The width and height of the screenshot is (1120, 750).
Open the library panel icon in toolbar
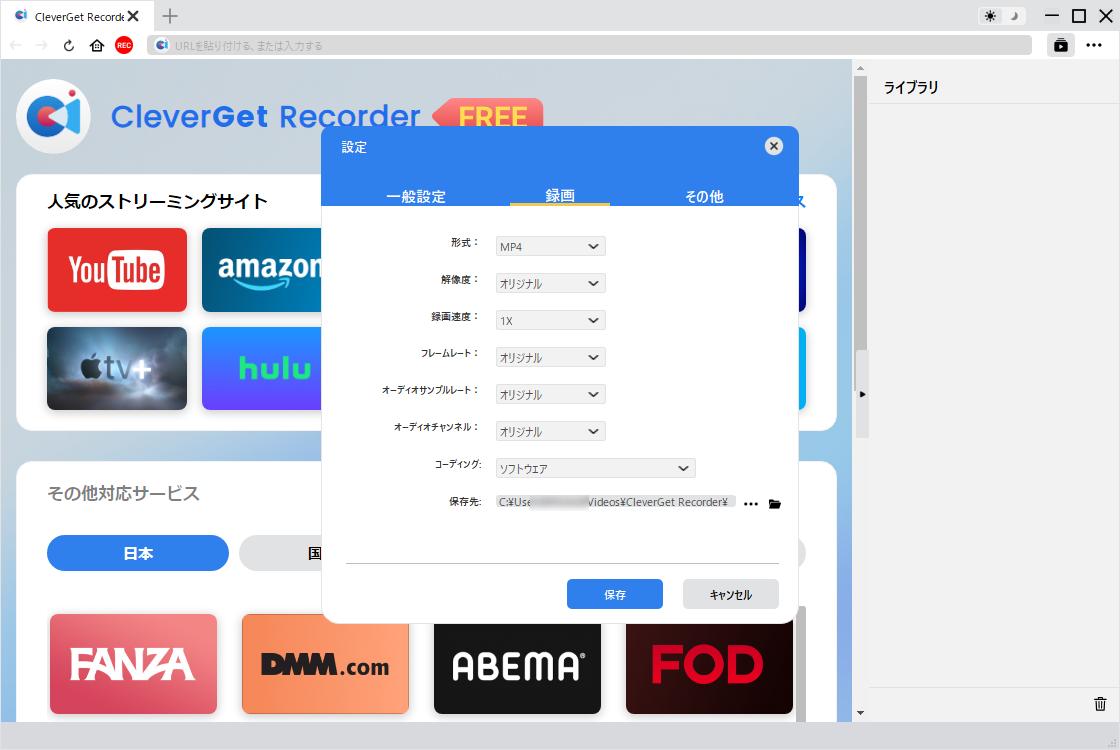coord(1061,45)
